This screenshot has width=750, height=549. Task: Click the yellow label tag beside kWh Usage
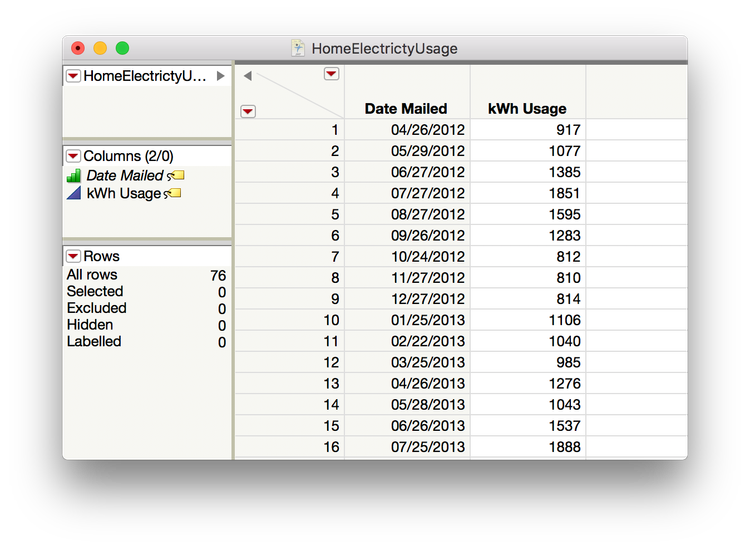click(173, 193)
